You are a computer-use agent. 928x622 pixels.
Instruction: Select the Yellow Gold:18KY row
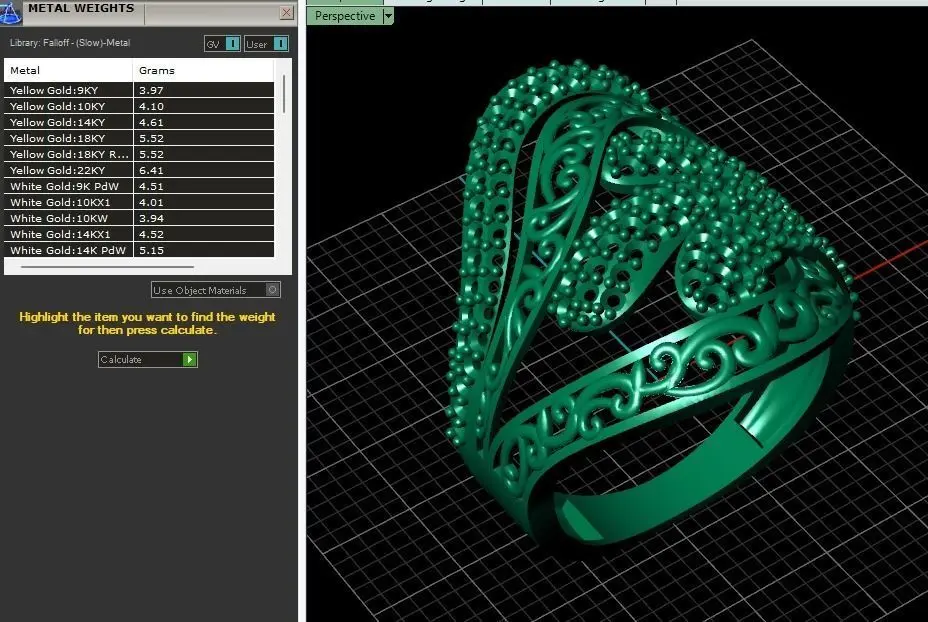[139, 138]
